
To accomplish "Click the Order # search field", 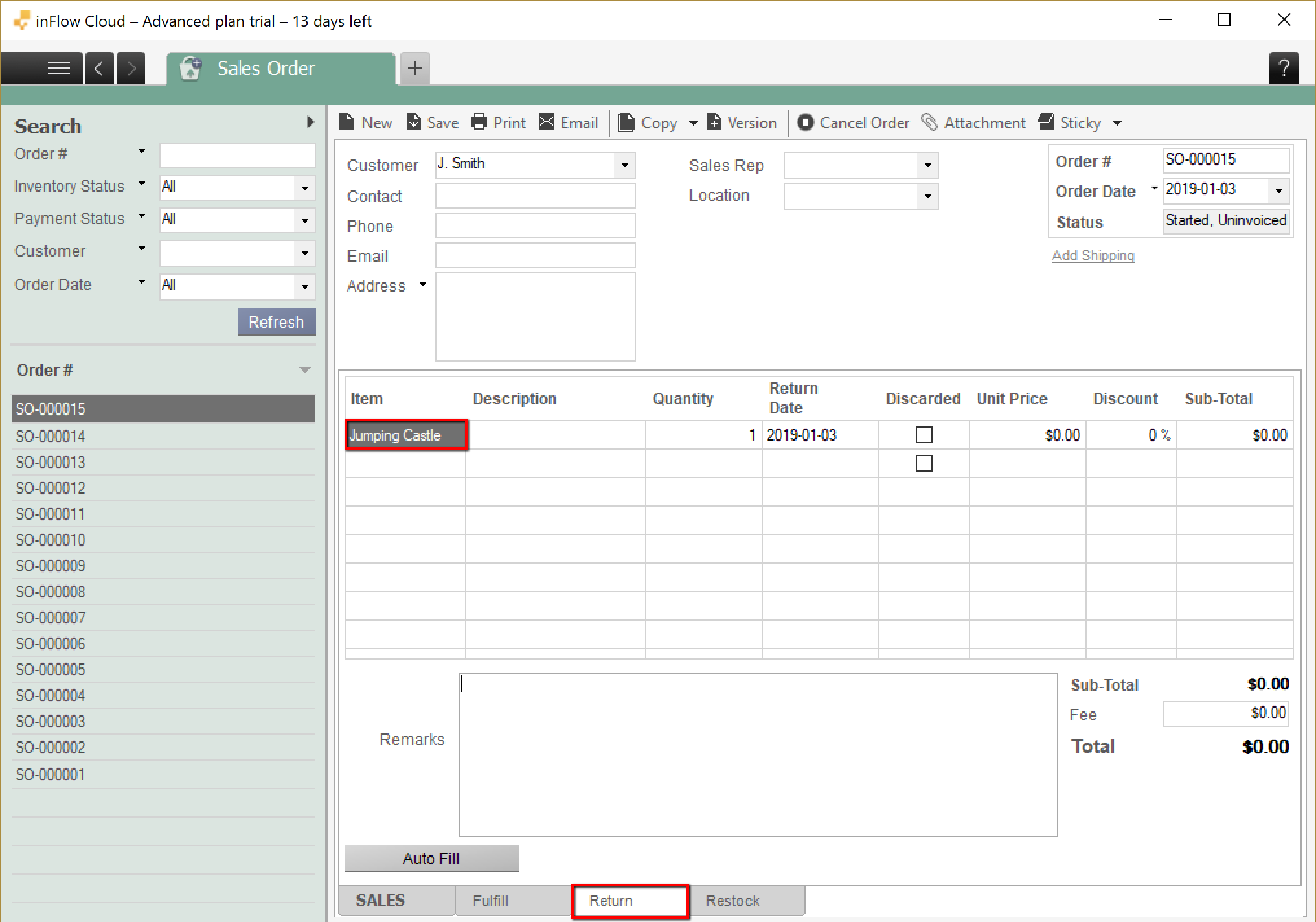I will pos(238,156).
